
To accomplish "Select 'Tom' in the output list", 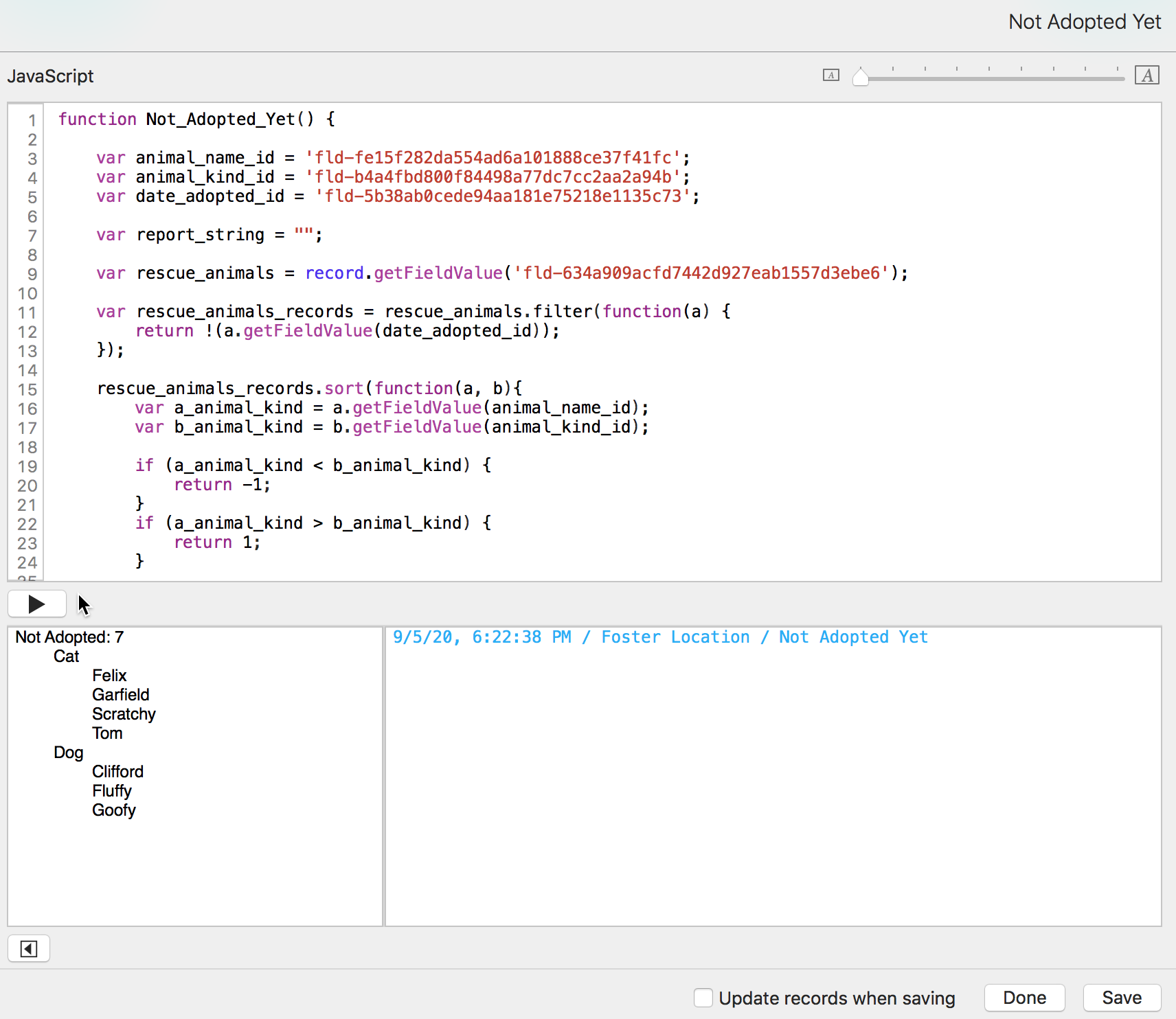I will pyautogui.click(x=107, y=733).
